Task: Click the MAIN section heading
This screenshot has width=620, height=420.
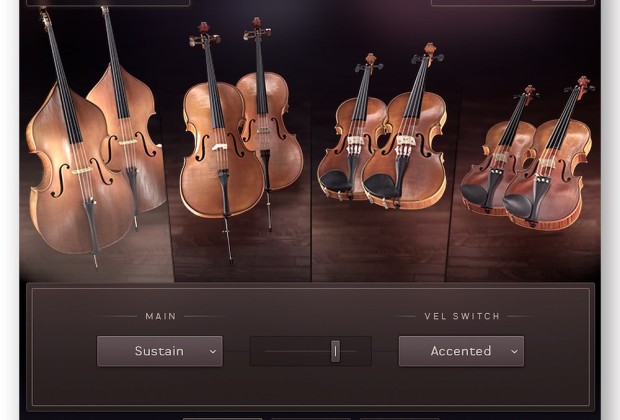Action: tap(161, 316)
